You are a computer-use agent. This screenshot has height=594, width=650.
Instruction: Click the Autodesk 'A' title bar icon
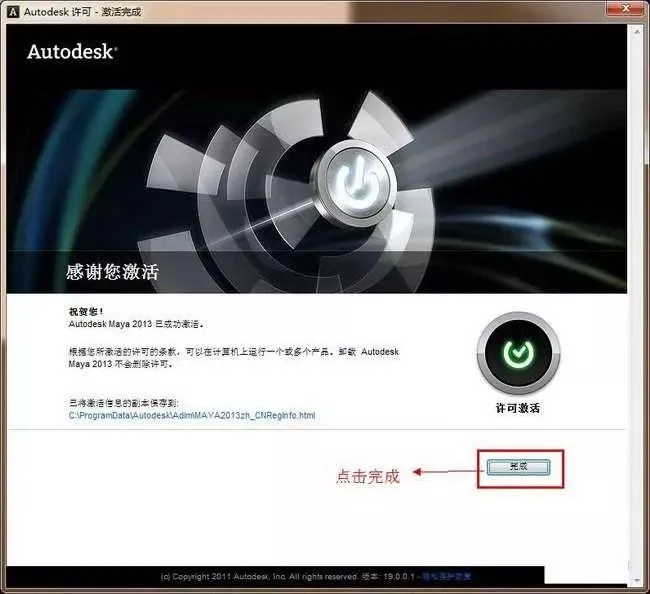tap(13, 12)
